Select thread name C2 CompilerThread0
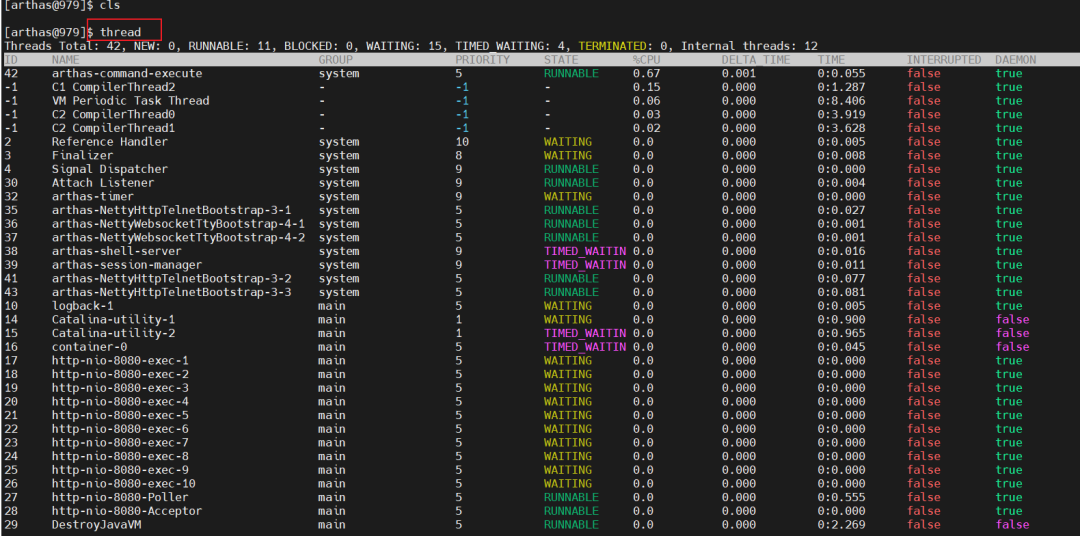 click(x=113, y=114)
